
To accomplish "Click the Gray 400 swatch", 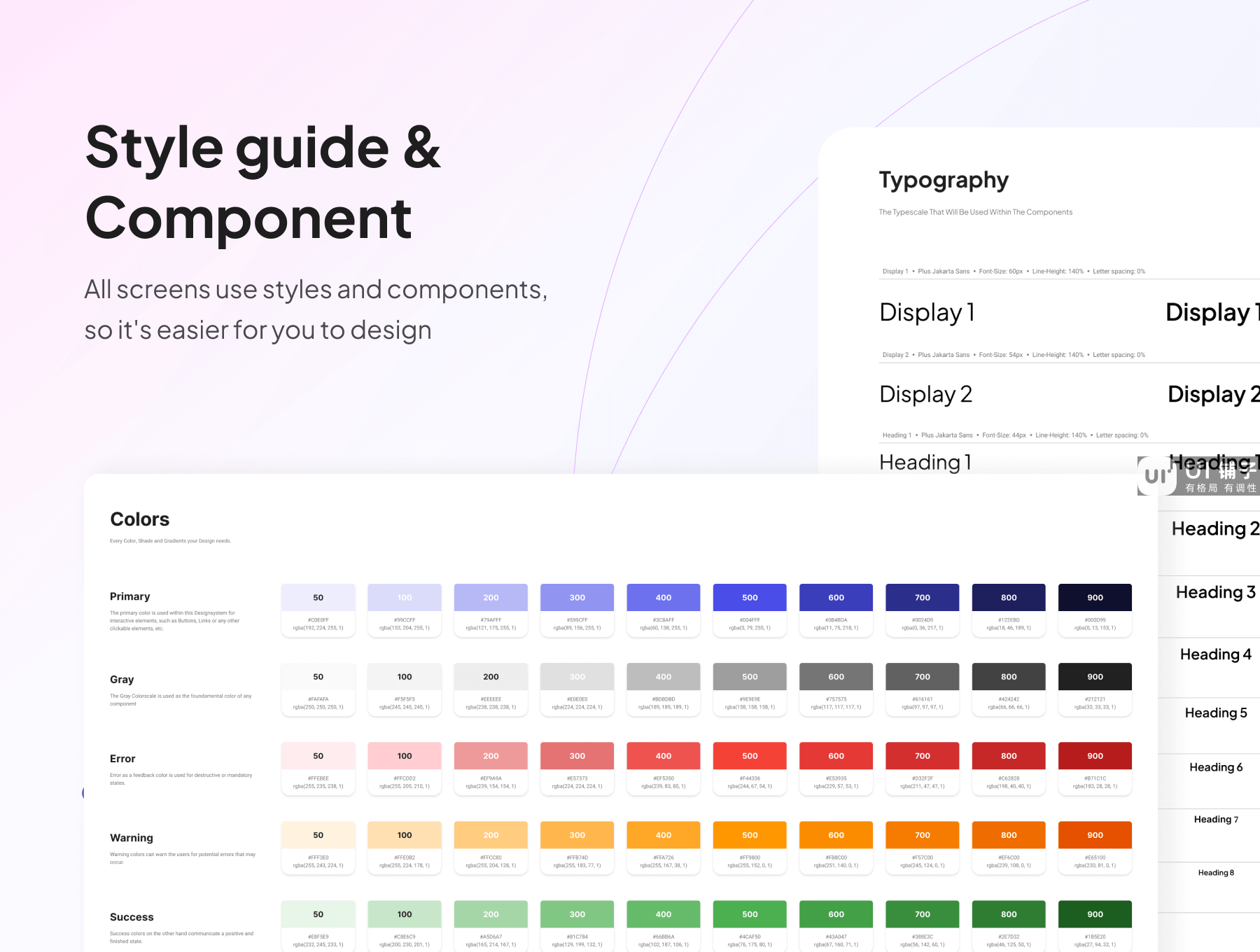I will tap(664, 689).
